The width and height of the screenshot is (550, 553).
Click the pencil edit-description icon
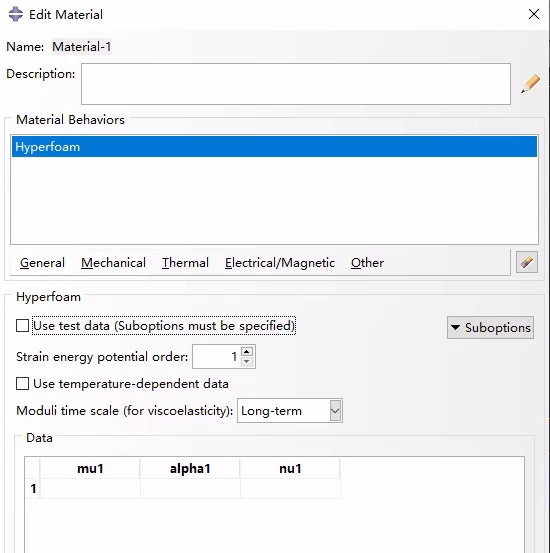(531, 84)
